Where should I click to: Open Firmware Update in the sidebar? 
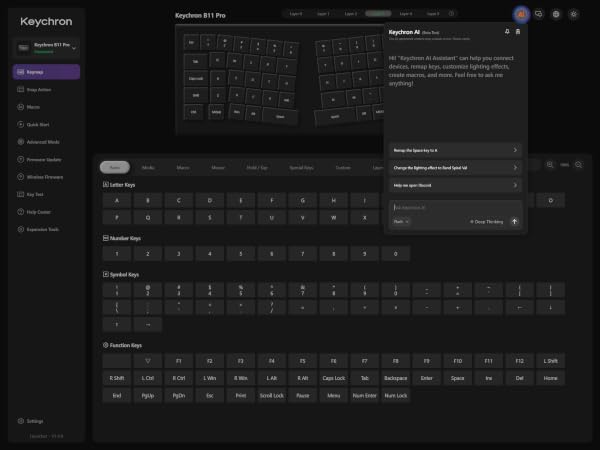coord(46,160)
